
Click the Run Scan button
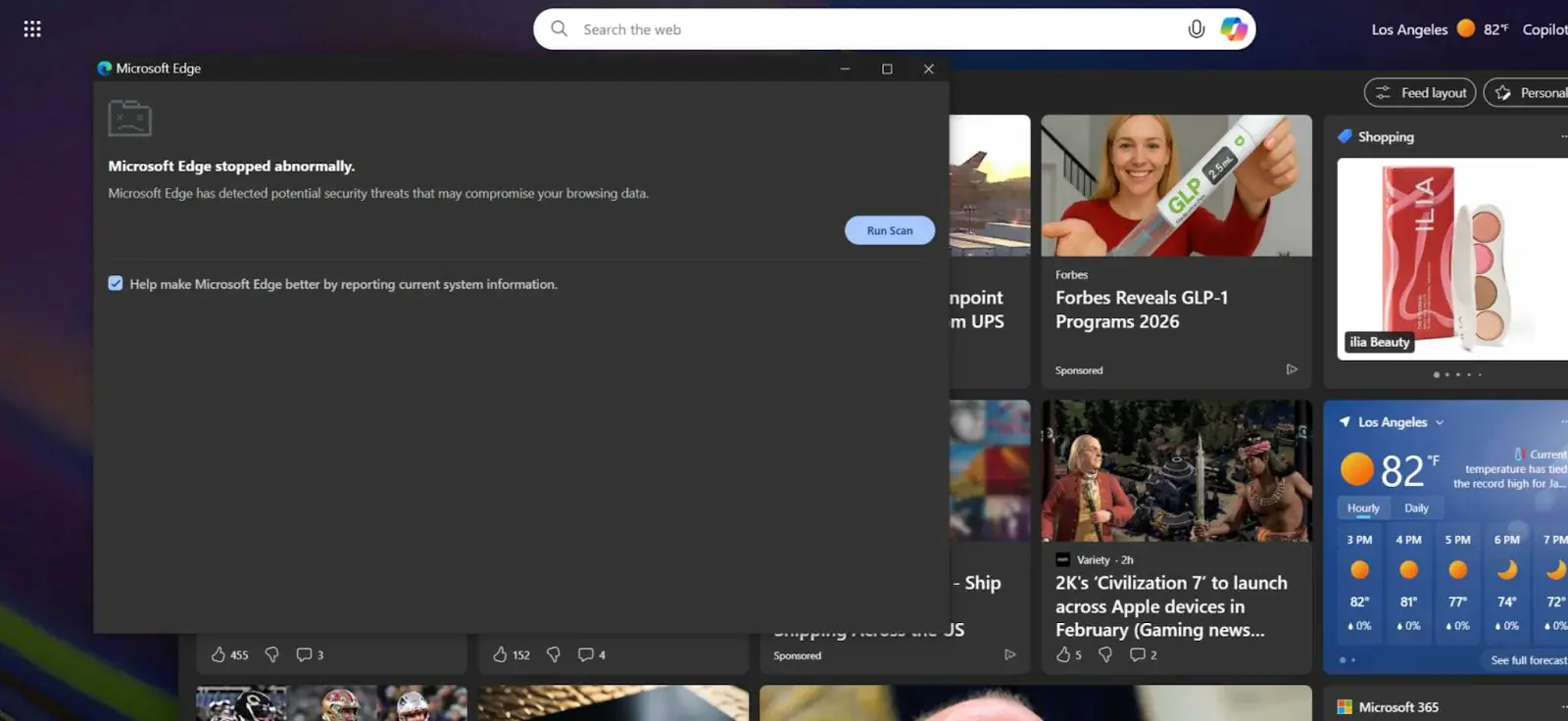pos(889,230)
